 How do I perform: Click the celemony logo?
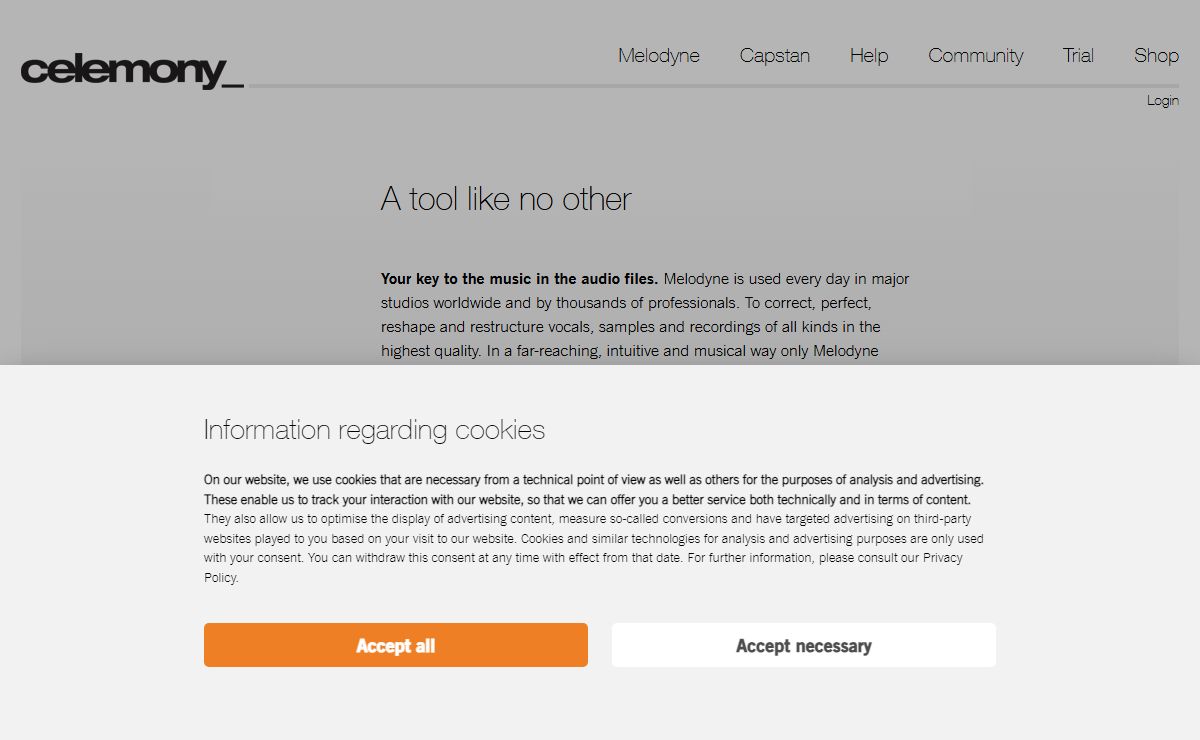point(132,70)
